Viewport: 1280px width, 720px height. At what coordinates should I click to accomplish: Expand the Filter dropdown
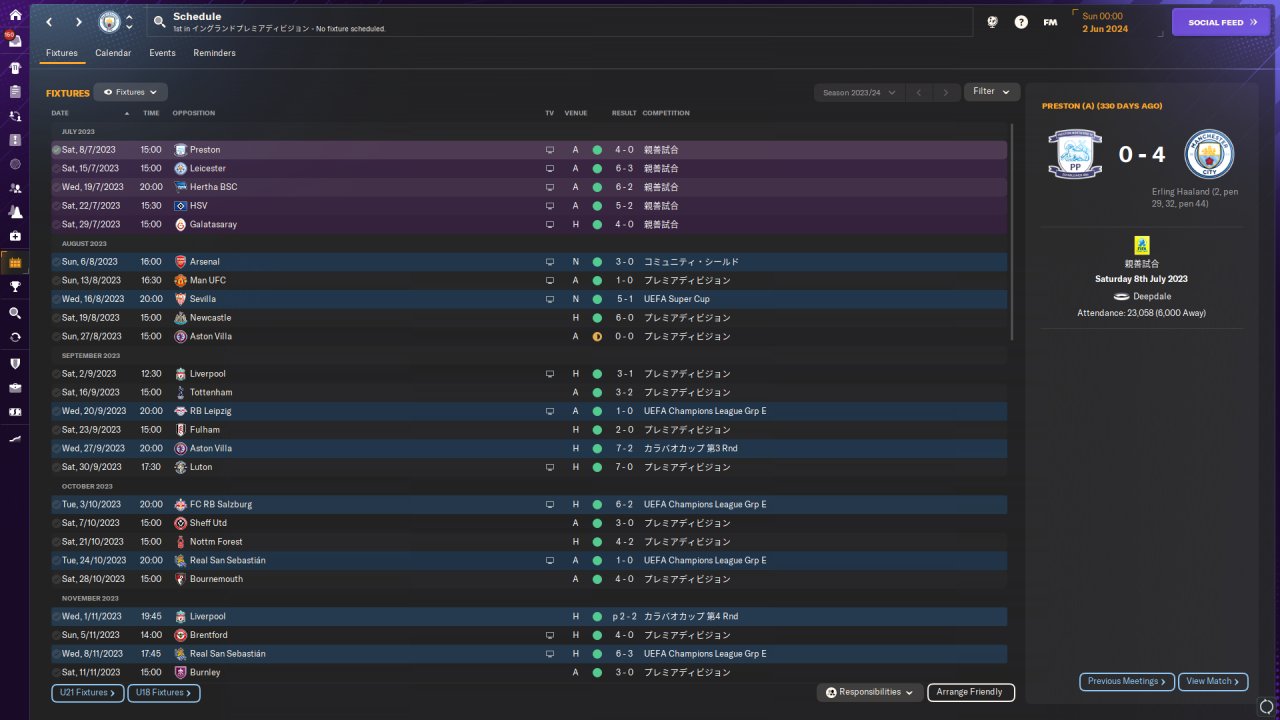pyautogui.click(x=992, y=92)
